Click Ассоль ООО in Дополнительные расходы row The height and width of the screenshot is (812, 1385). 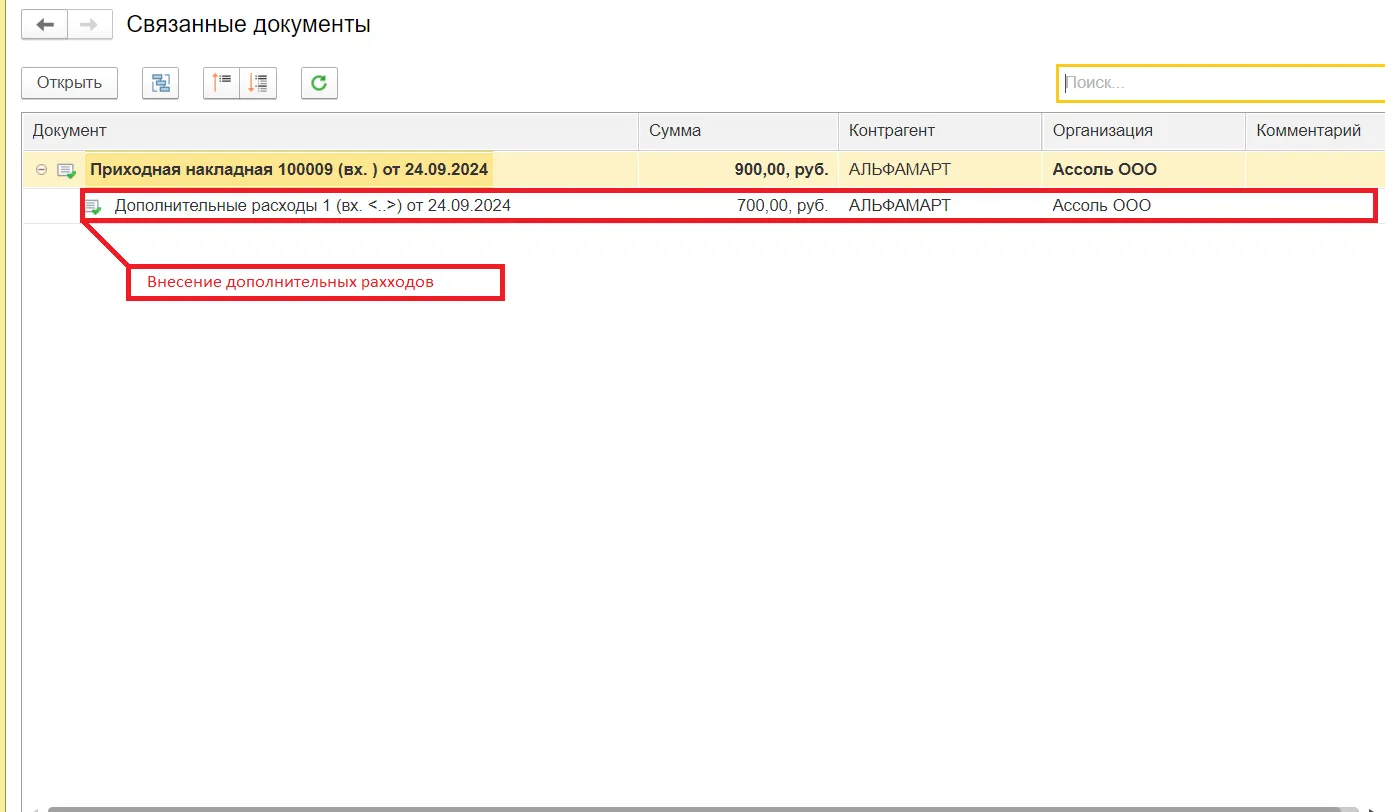coord(1102,206)
